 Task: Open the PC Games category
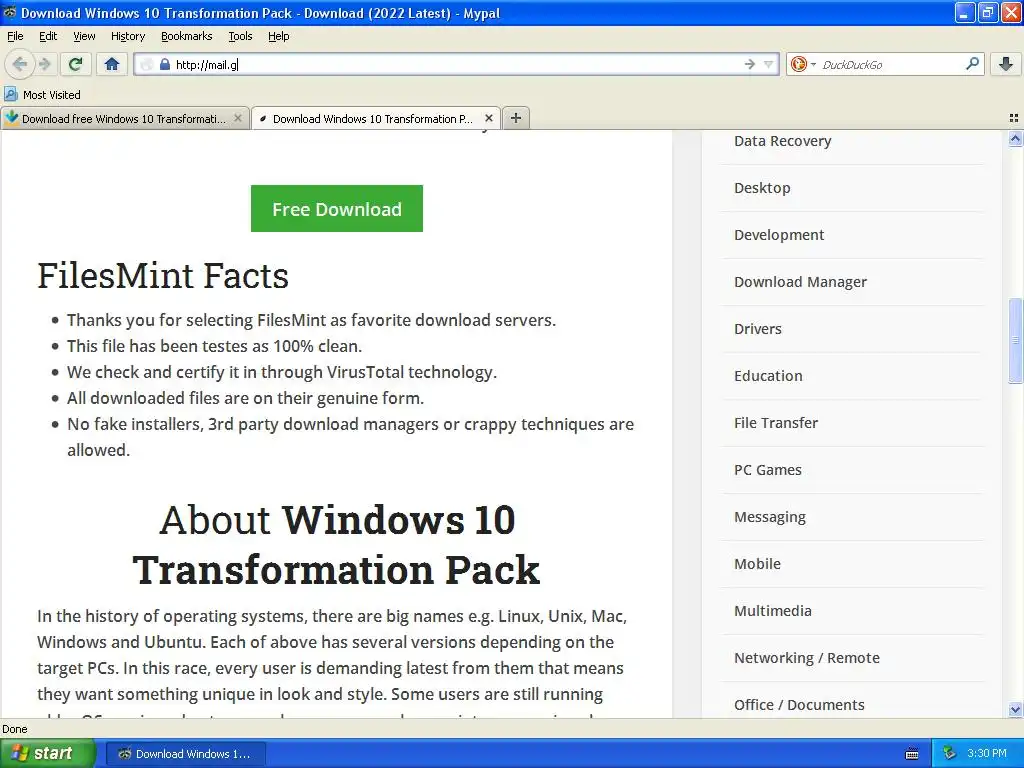tap(767, 470)
